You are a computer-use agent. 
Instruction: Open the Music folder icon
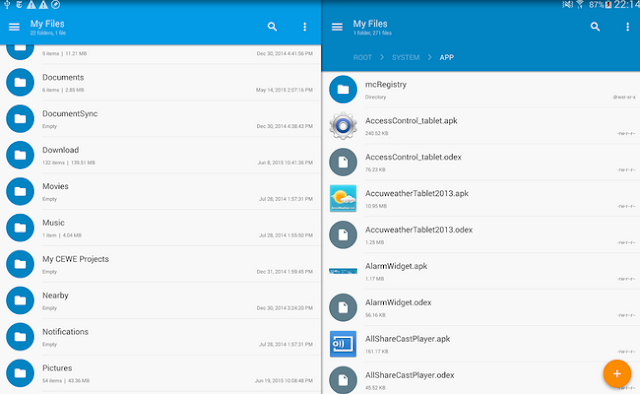20,228
